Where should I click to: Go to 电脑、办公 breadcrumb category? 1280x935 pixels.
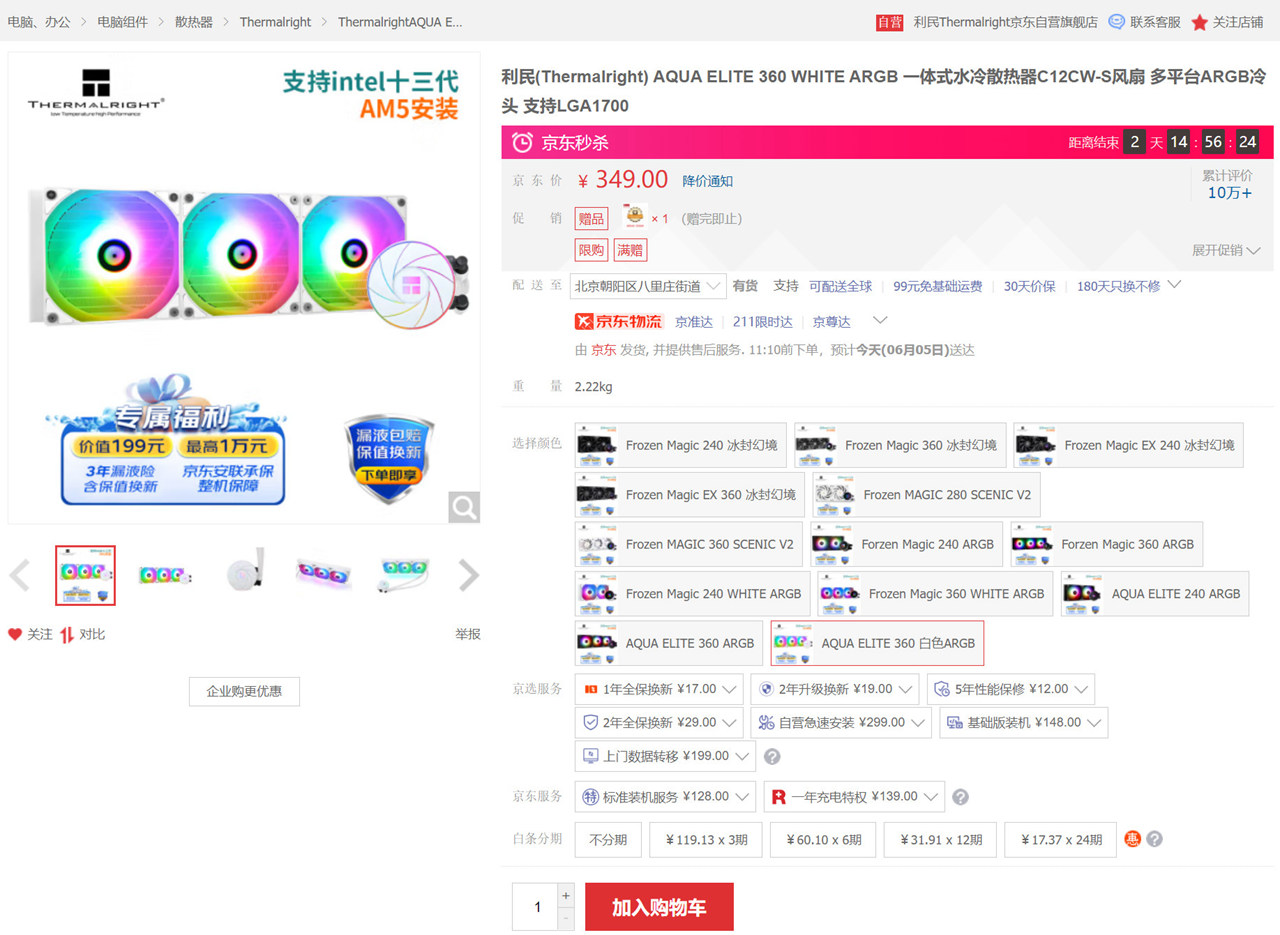click(39, 21)
